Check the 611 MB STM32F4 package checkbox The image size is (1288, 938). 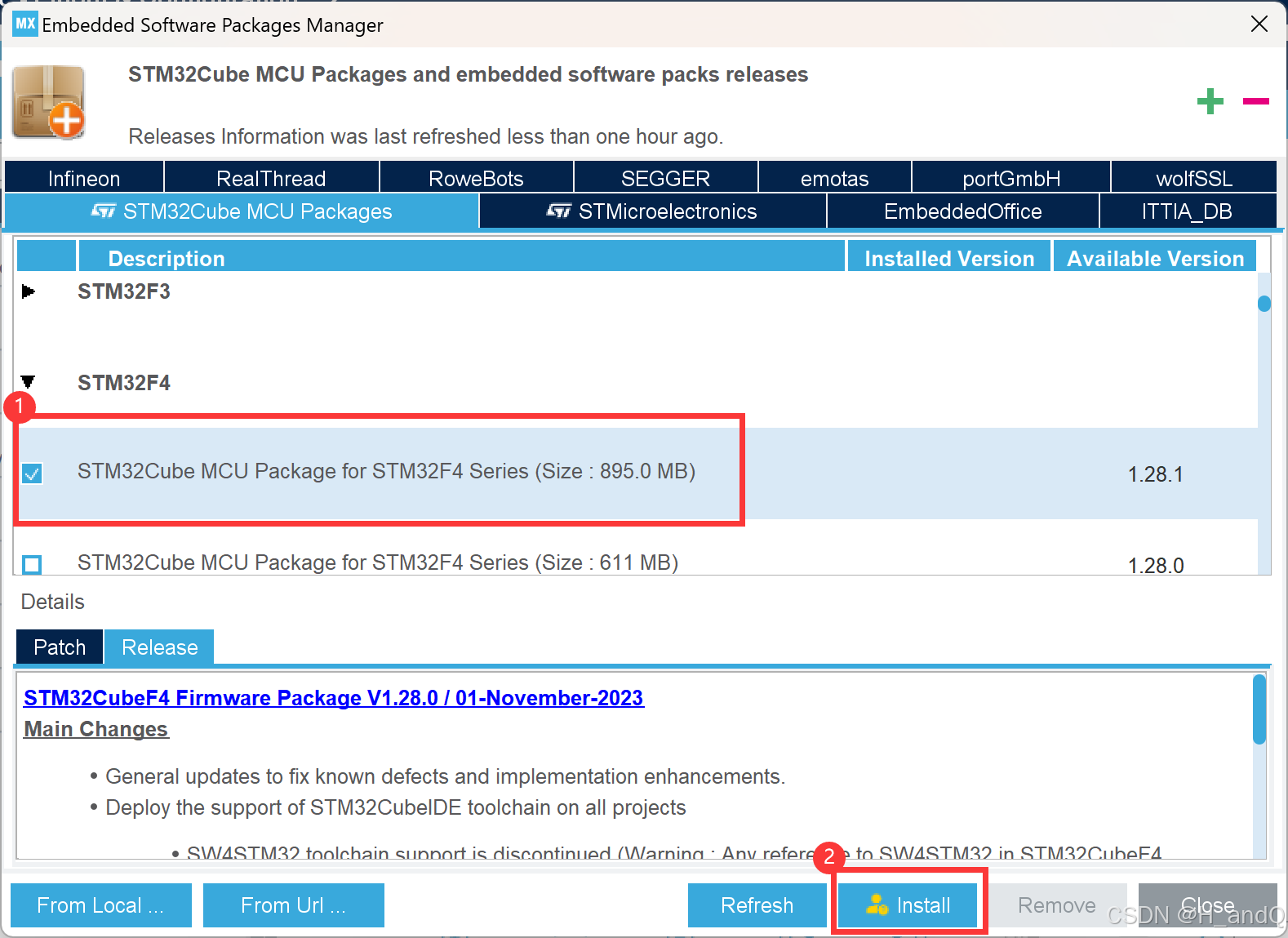pyautogui.click(x=32, y=564)
